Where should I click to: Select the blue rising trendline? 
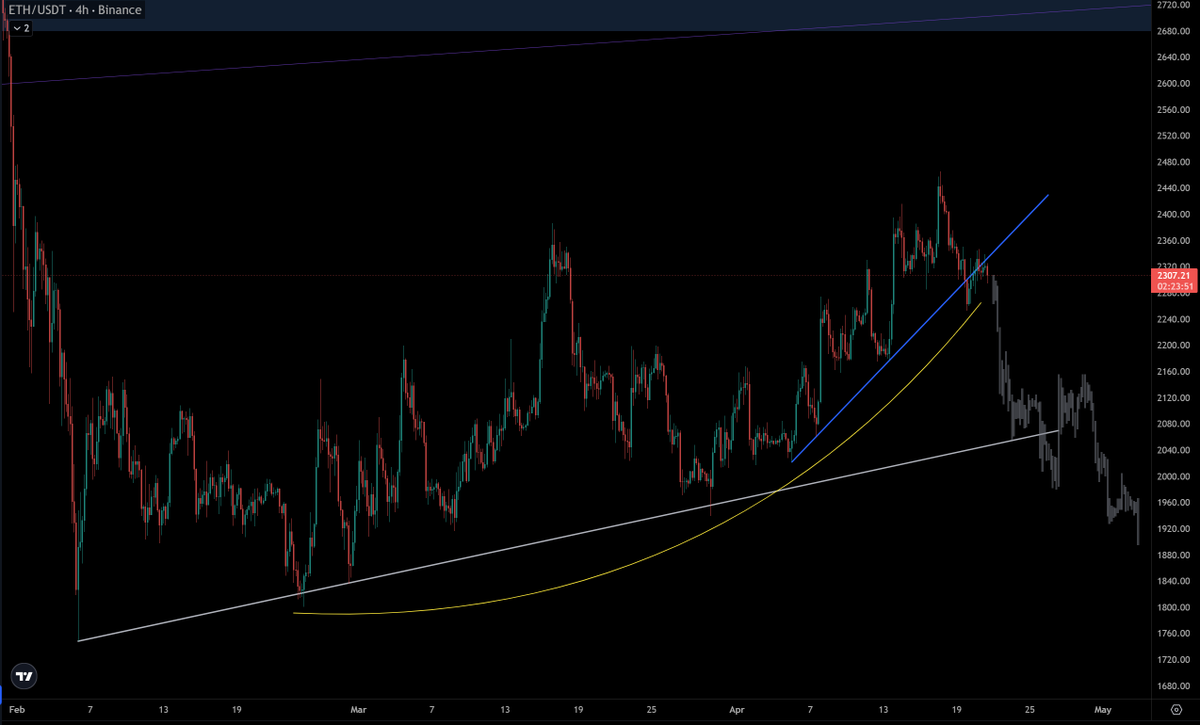pos(920,328)
